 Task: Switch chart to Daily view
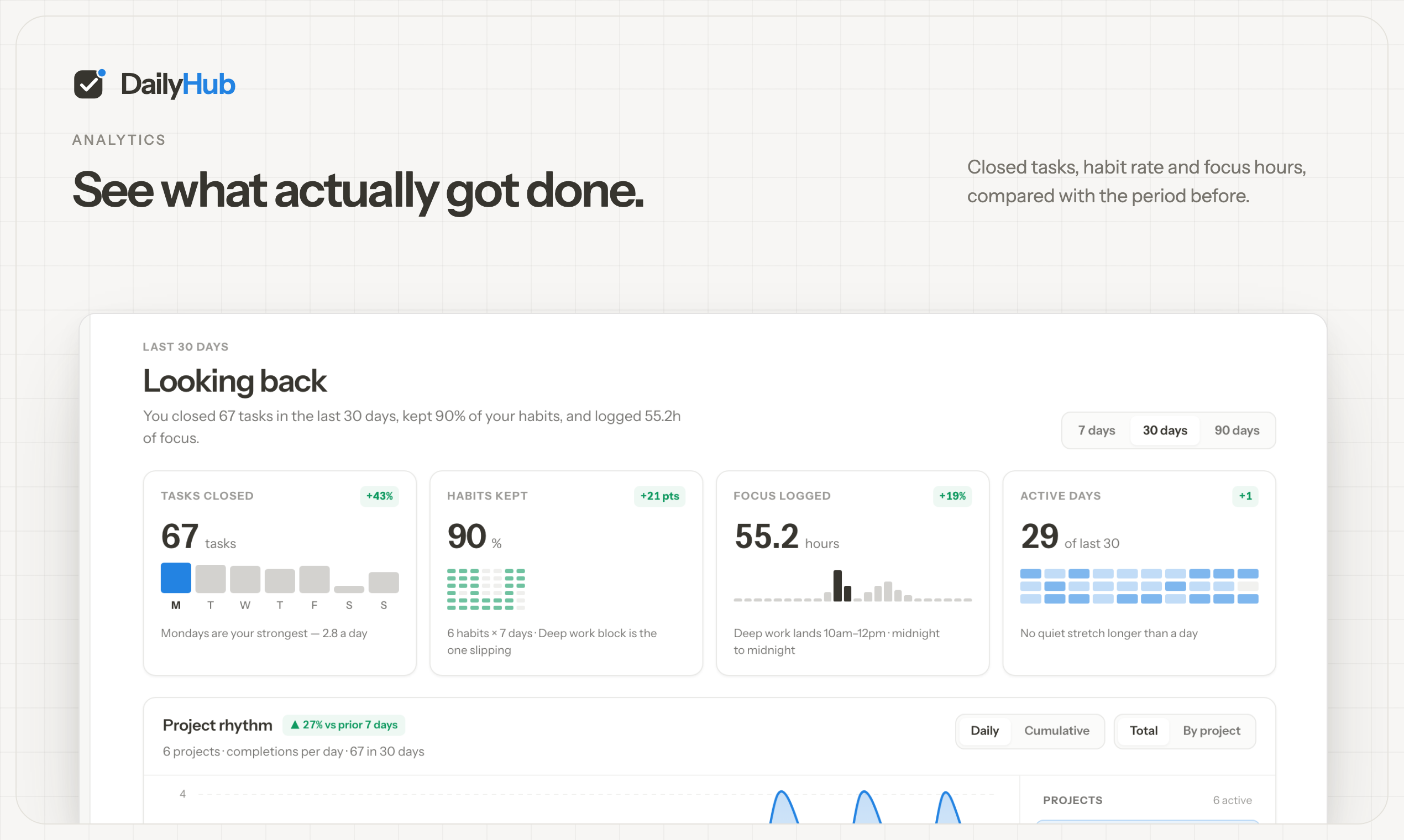click(x=984, y=731)
